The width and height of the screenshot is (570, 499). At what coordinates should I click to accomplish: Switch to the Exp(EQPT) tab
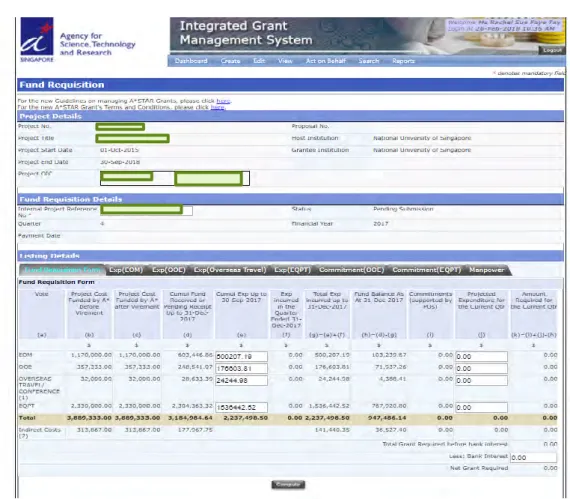[x=292, y=270]
